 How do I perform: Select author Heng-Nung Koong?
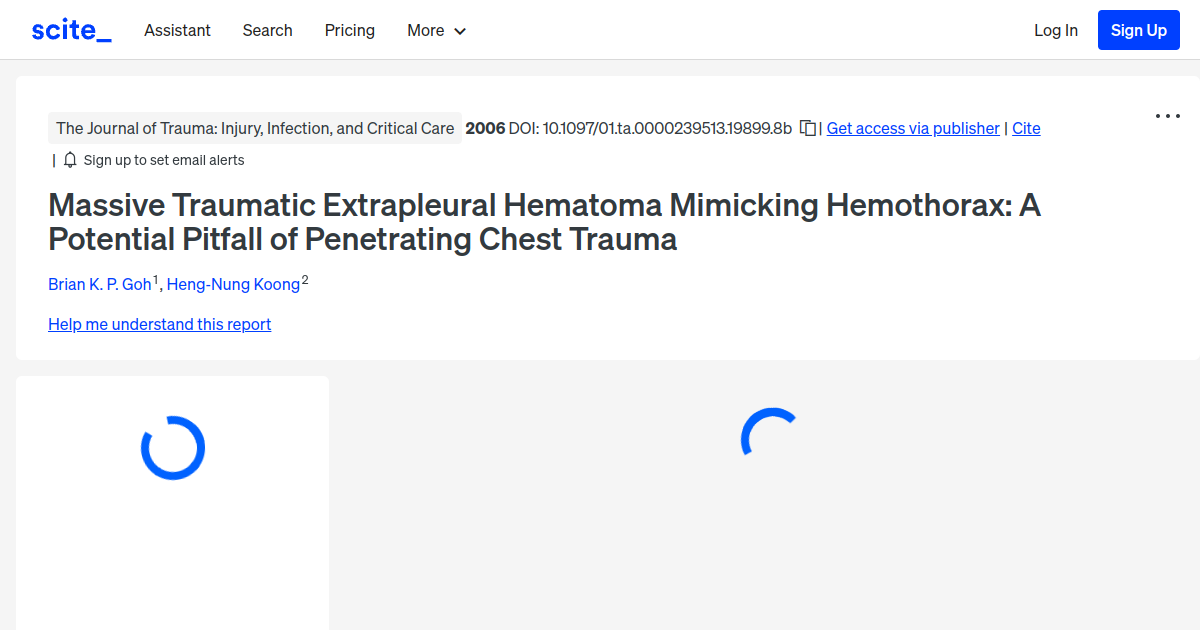[x=232, y=284]
